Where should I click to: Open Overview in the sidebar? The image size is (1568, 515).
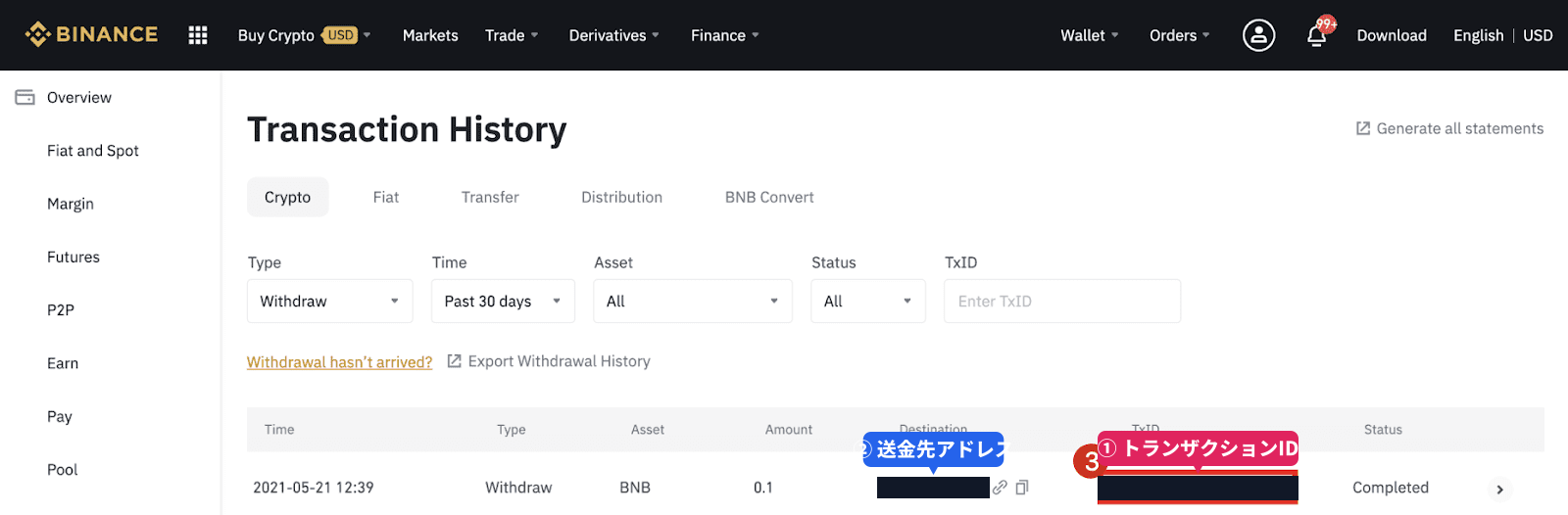click(x=79, y=97)
